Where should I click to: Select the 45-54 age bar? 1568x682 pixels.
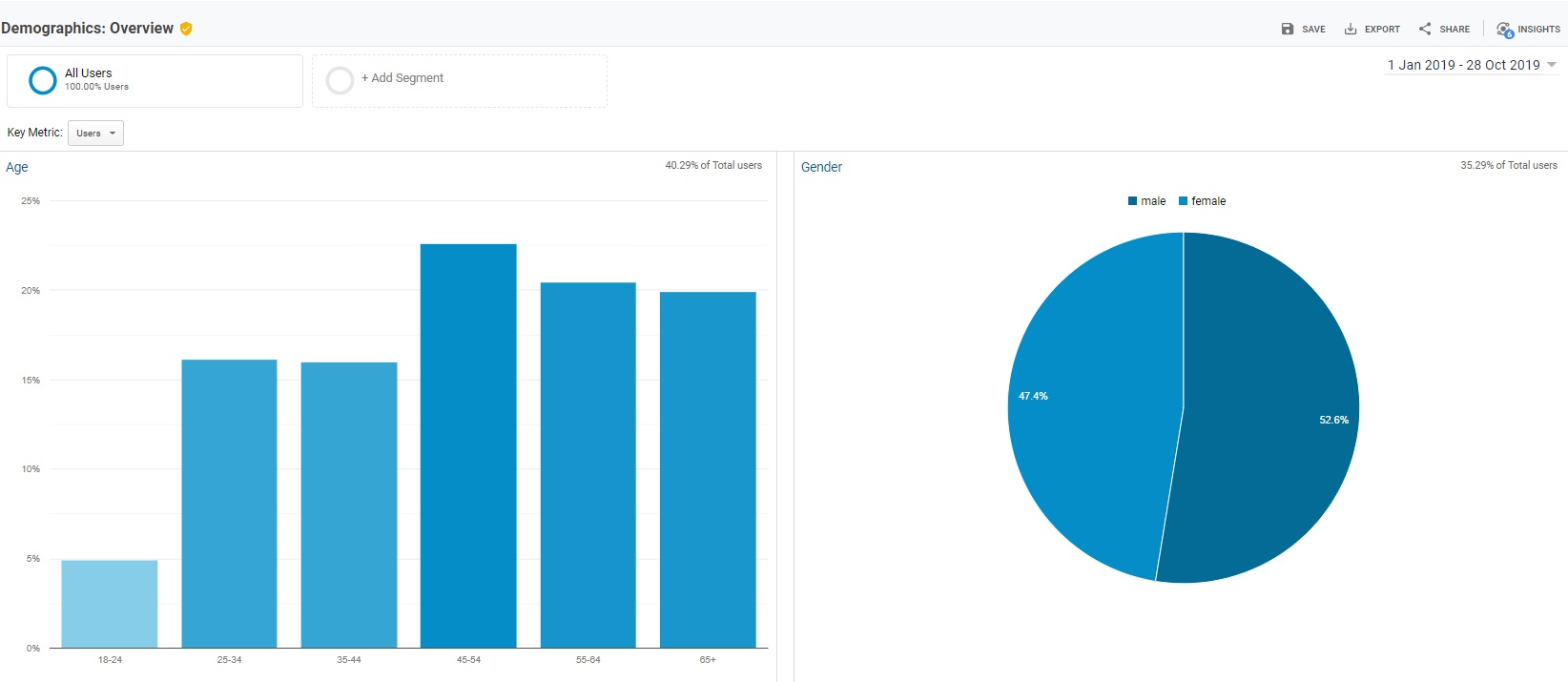pos(468,445)
